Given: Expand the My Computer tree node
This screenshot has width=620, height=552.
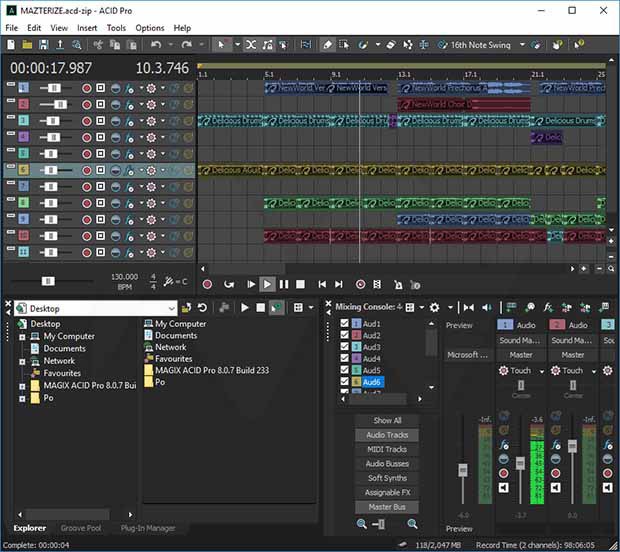Looking at the screenshot, I should pos(23,337).
